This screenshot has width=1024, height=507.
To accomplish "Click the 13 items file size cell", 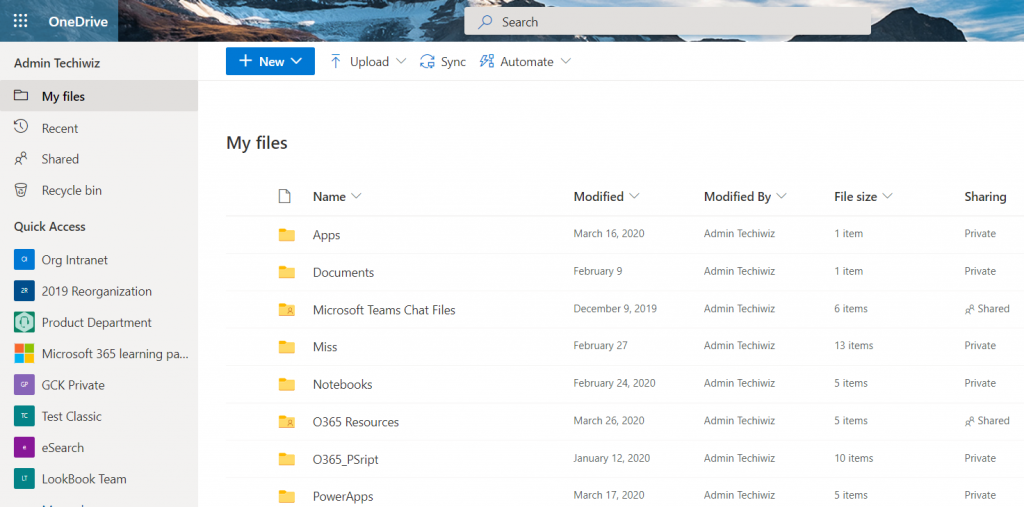I will 854,346.
